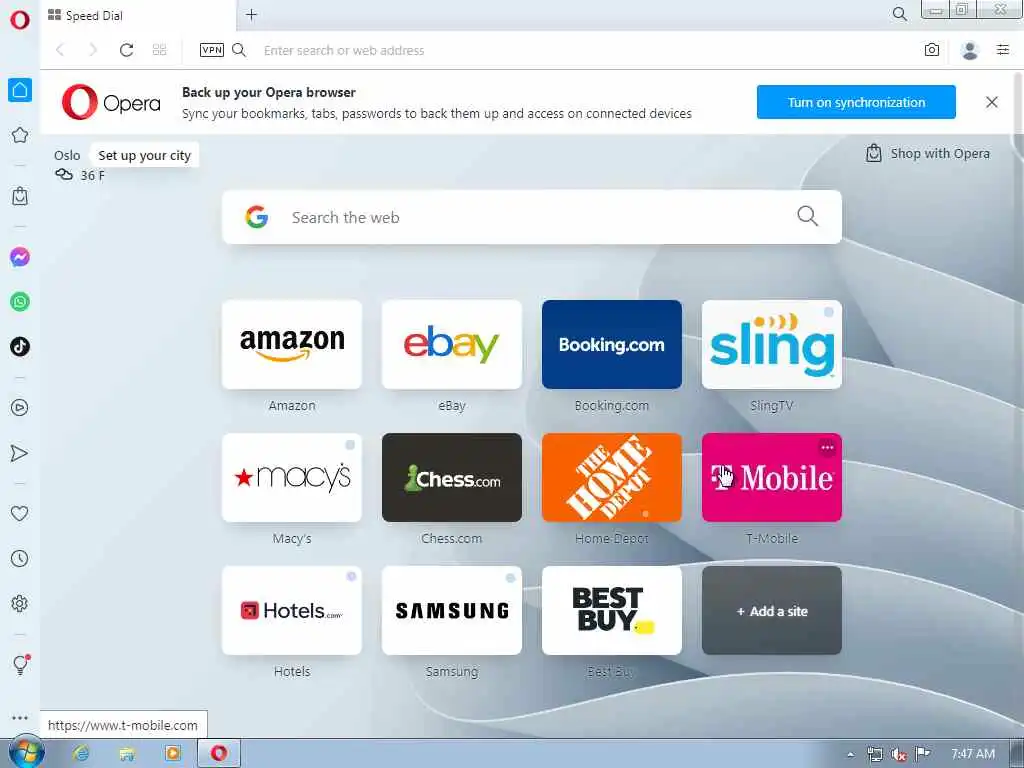Open the Easy Setup sliders icon

pos(1003,50)
